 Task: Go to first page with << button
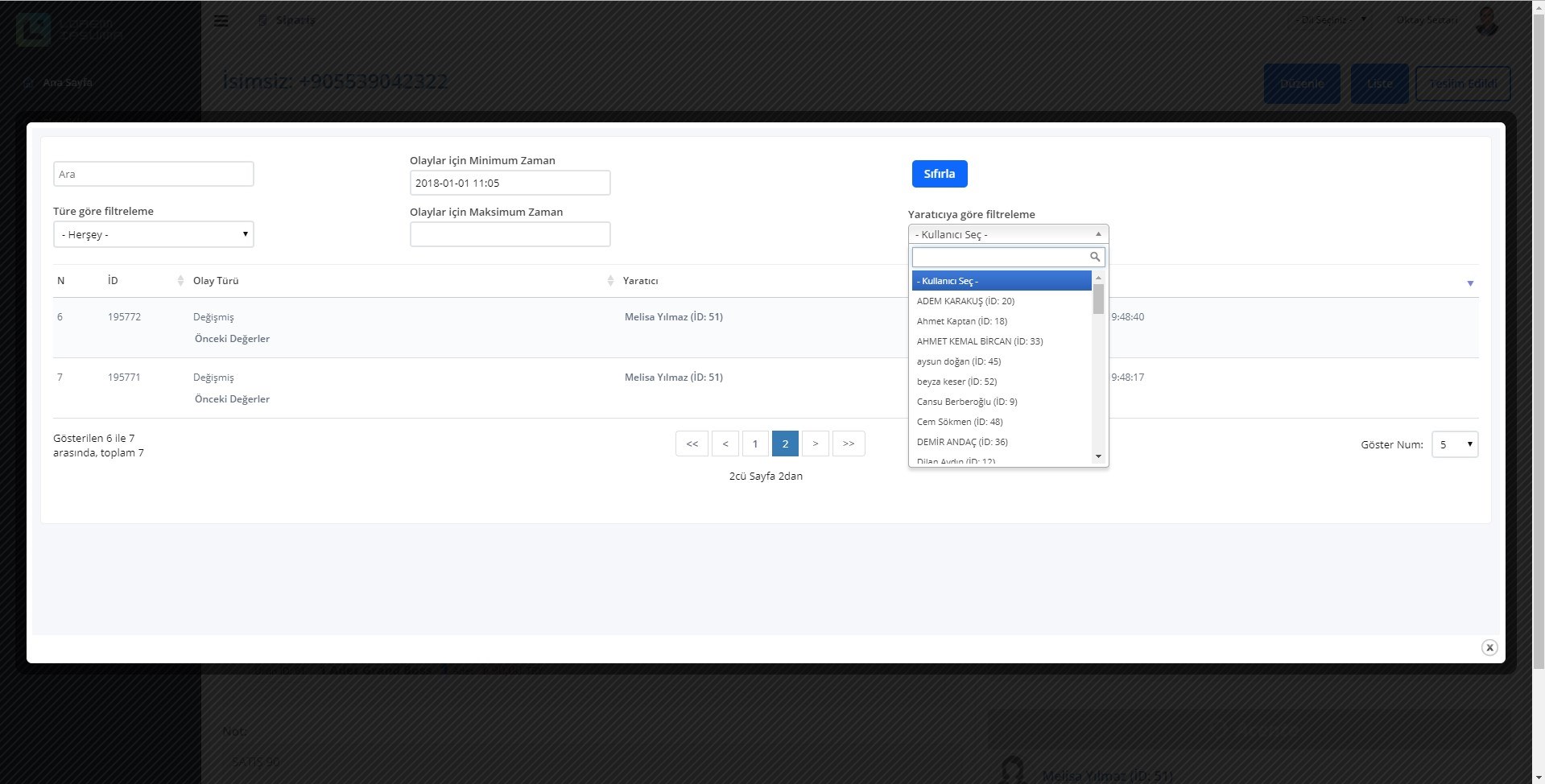click(692, 444)
